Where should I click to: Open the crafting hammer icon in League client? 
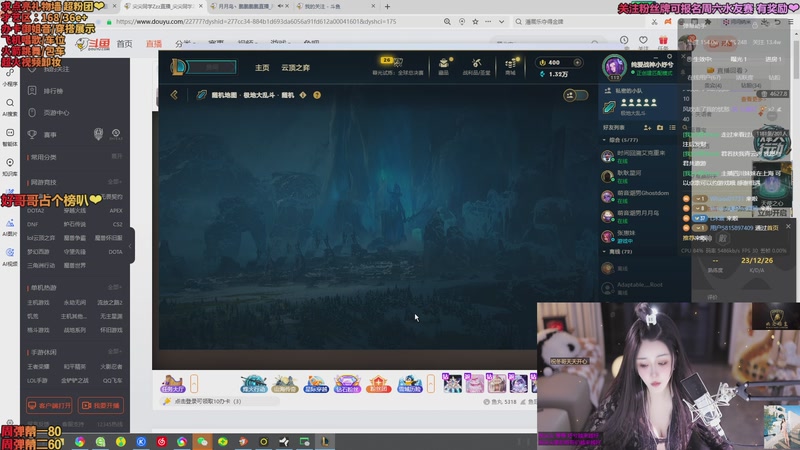(x=477, y=63)
